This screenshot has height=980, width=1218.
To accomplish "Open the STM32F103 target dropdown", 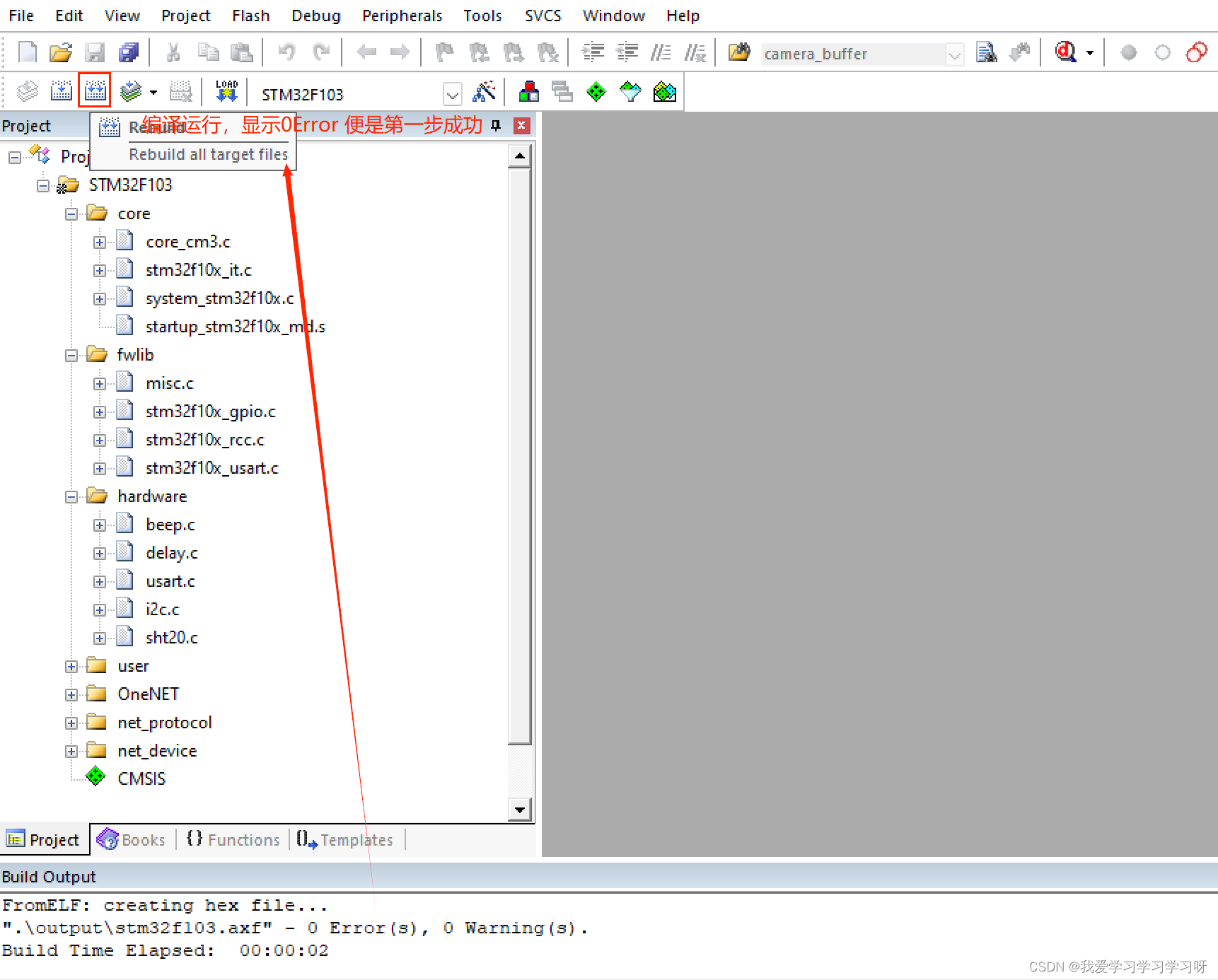I will coord(453,93).
